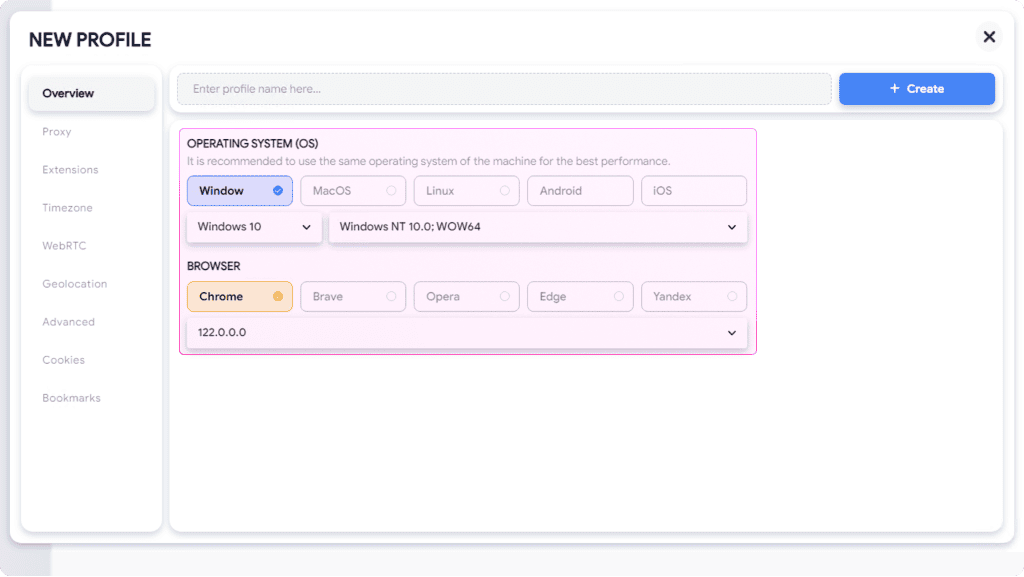Pick Yandex as the browser
1024x577 pixels.
click(693, 297)
